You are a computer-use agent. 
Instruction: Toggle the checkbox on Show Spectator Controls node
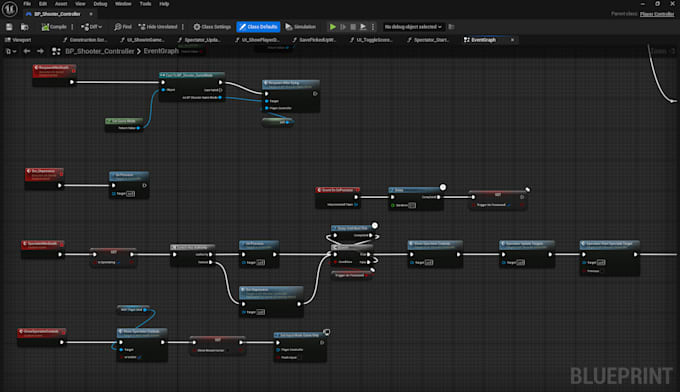139,357
